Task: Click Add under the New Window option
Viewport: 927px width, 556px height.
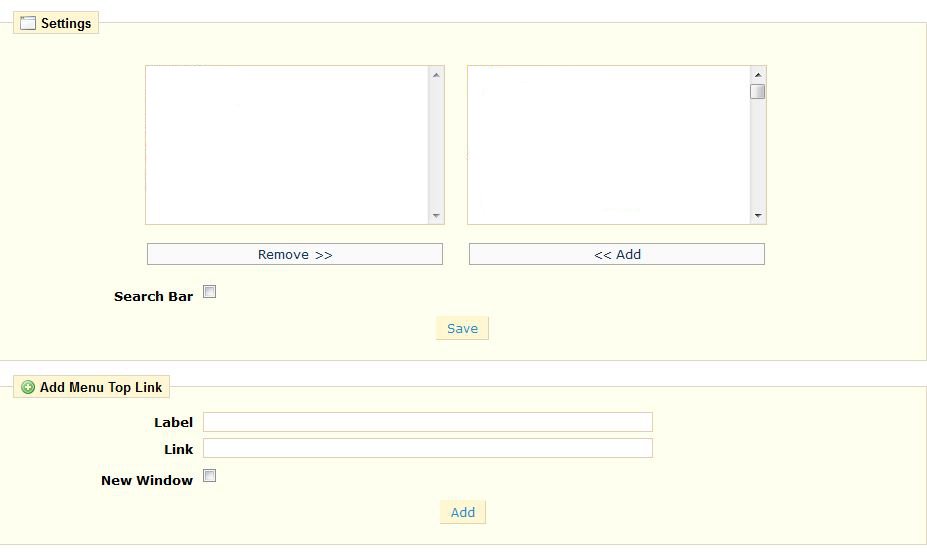Action: (462, 512)
